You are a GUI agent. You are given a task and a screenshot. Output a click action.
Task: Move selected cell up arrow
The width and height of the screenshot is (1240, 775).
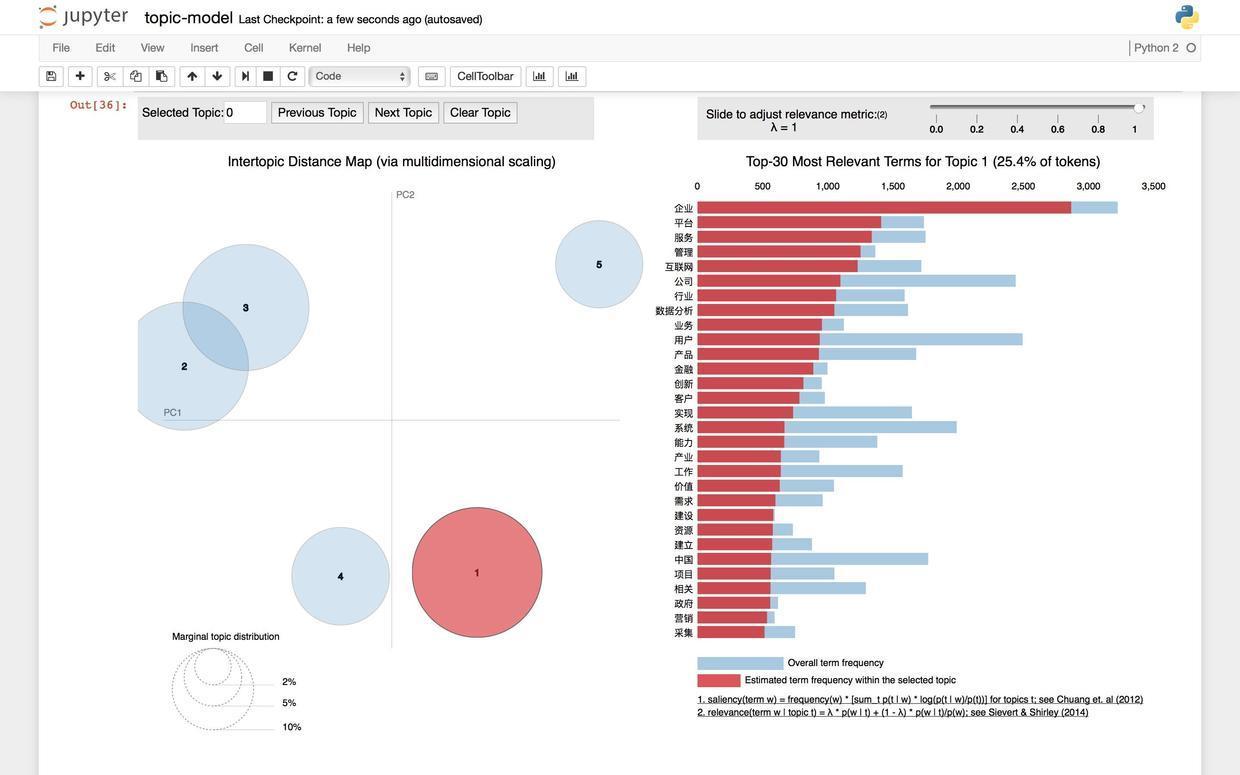pos(192,77)
